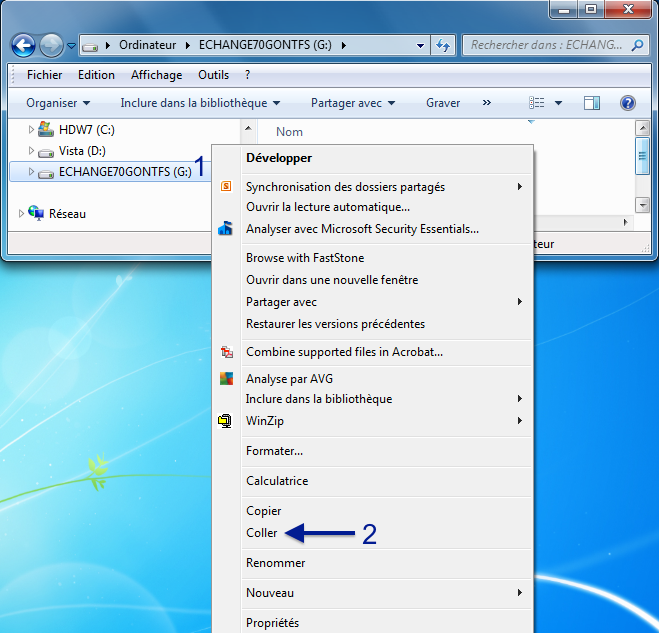Click file list scrollbar up arrow
The height and width of the screenshot is (633, 659).
point(643,128)
